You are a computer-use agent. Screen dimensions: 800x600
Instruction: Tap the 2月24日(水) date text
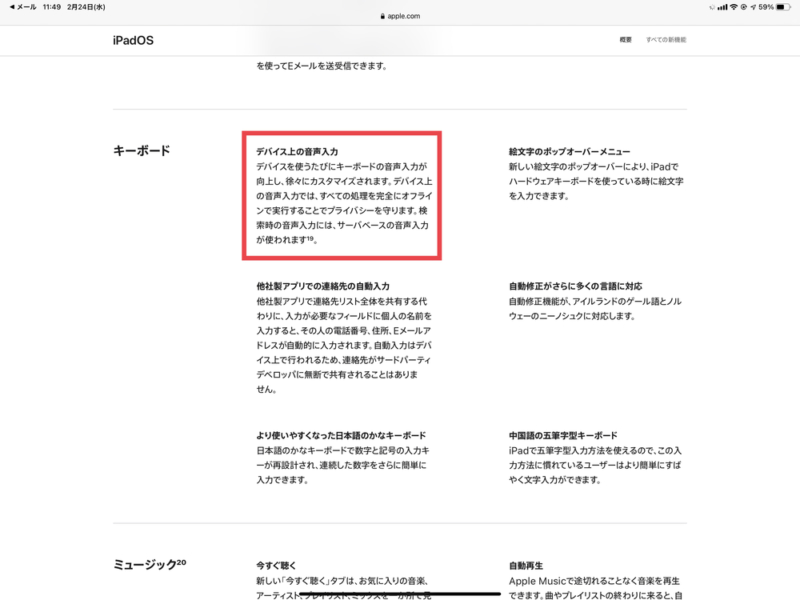(x=86, y=7)
